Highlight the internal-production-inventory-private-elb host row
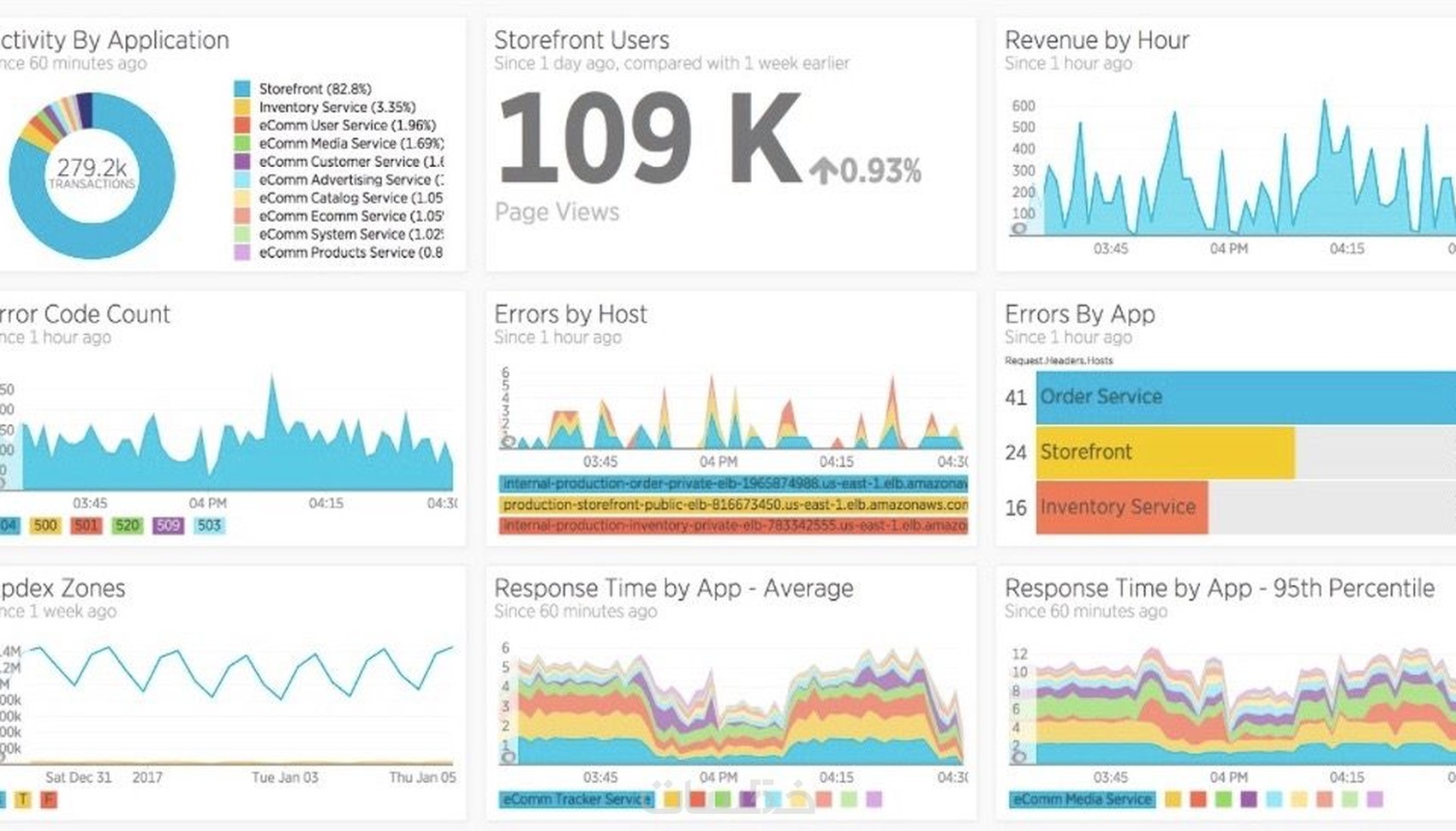Viewport: 1456px width, 831px height. [x=734, y=525]
